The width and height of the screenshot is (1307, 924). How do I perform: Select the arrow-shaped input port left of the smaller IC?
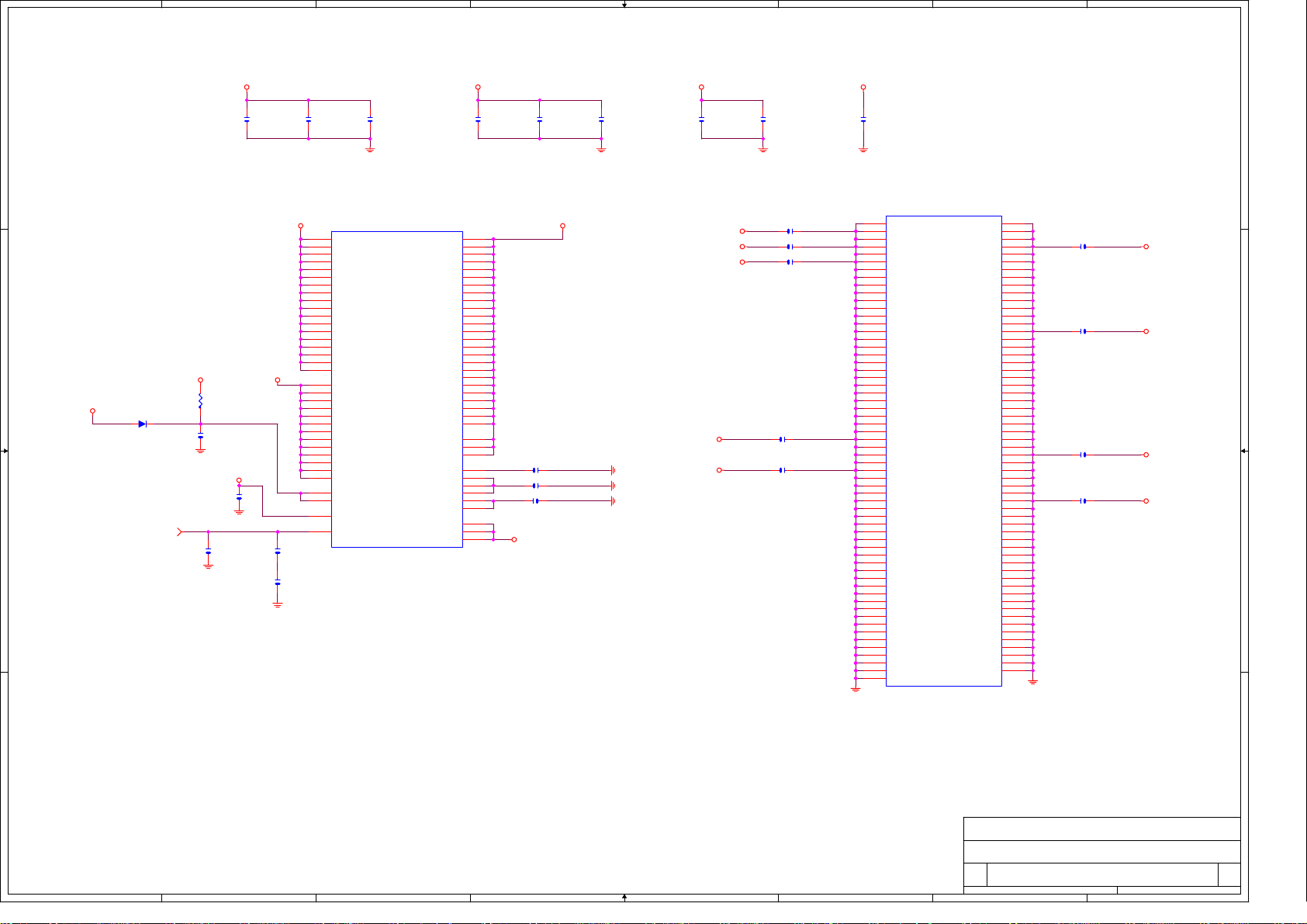[180, 531]
